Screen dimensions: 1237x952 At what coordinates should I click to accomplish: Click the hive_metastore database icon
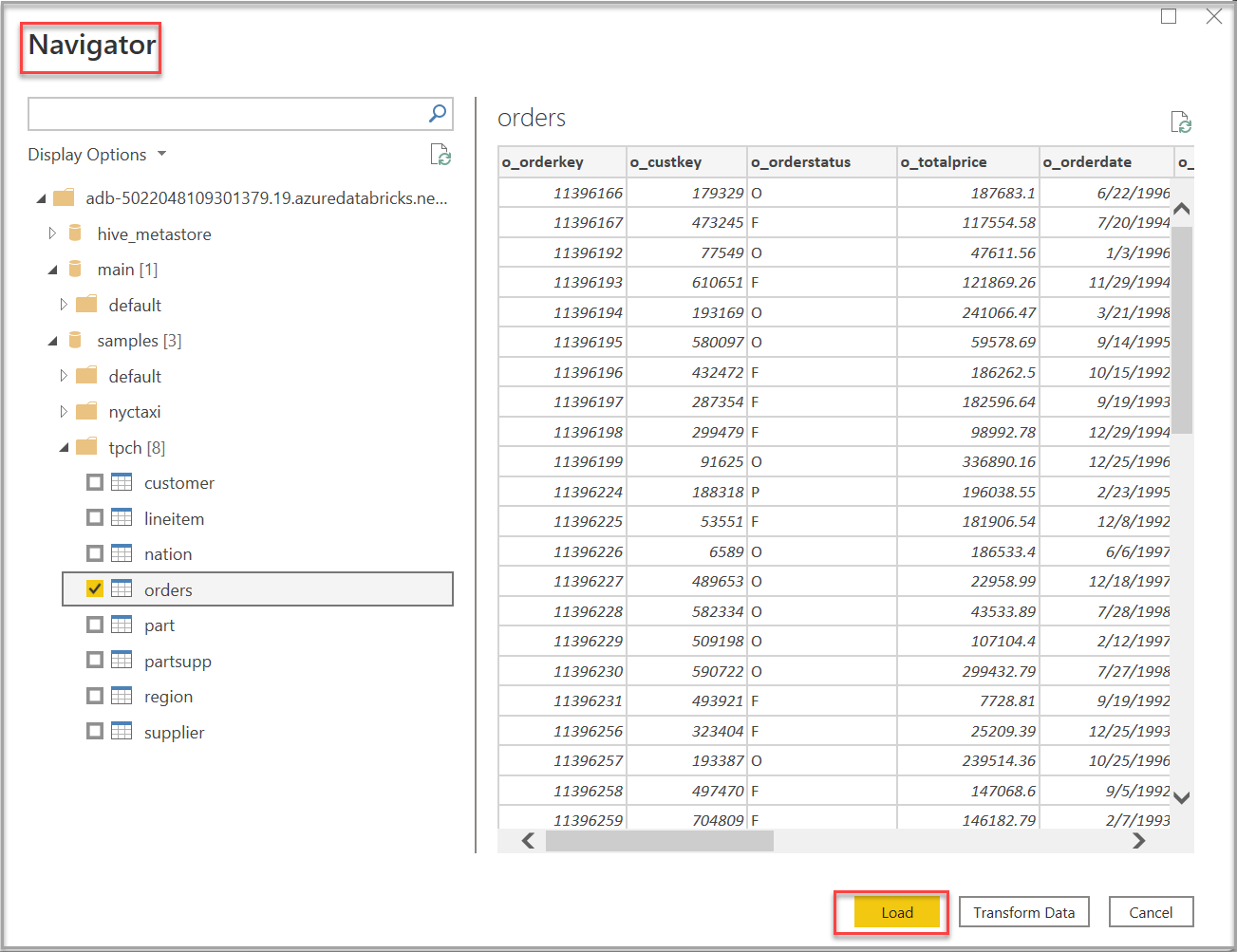76,233
